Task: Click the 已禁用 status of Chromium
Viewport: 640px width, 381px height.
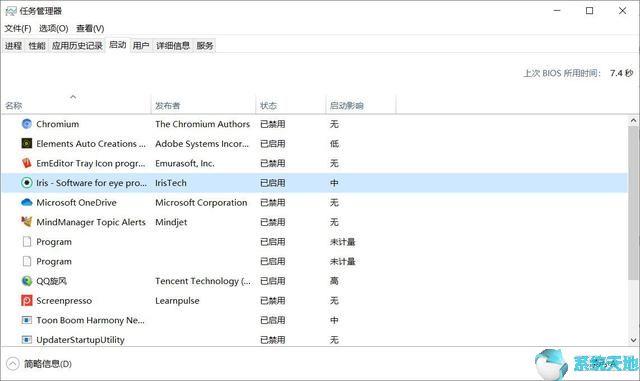Action: [x=273, y=124]
